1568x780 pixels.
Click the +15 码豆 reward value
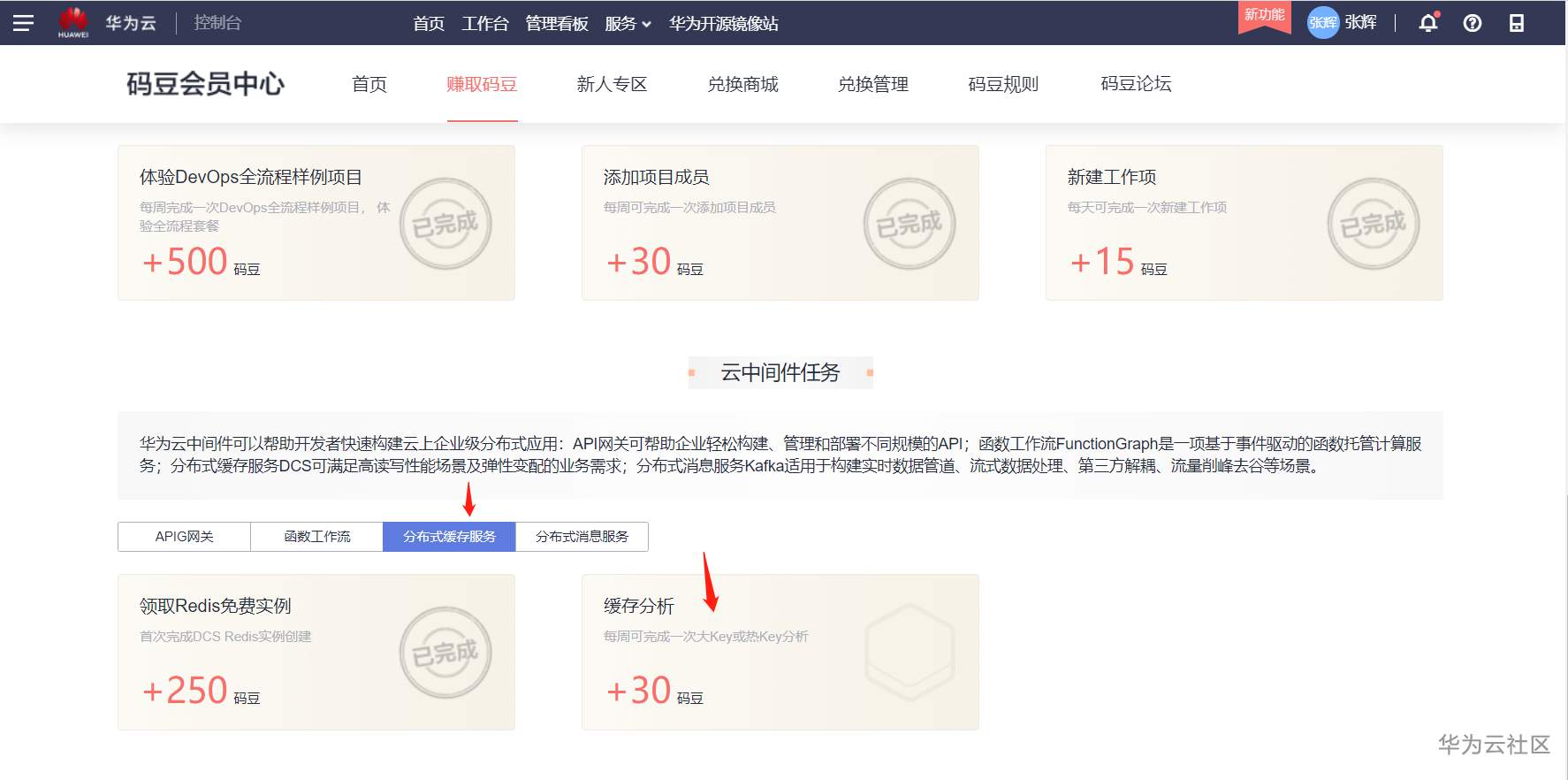[1118, 262]
